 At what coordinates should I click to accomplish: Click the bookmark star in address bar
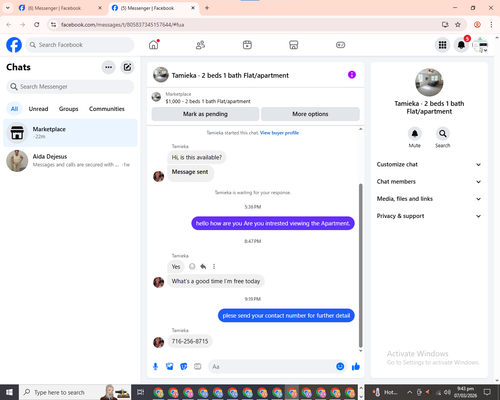(x=458, y=25)
